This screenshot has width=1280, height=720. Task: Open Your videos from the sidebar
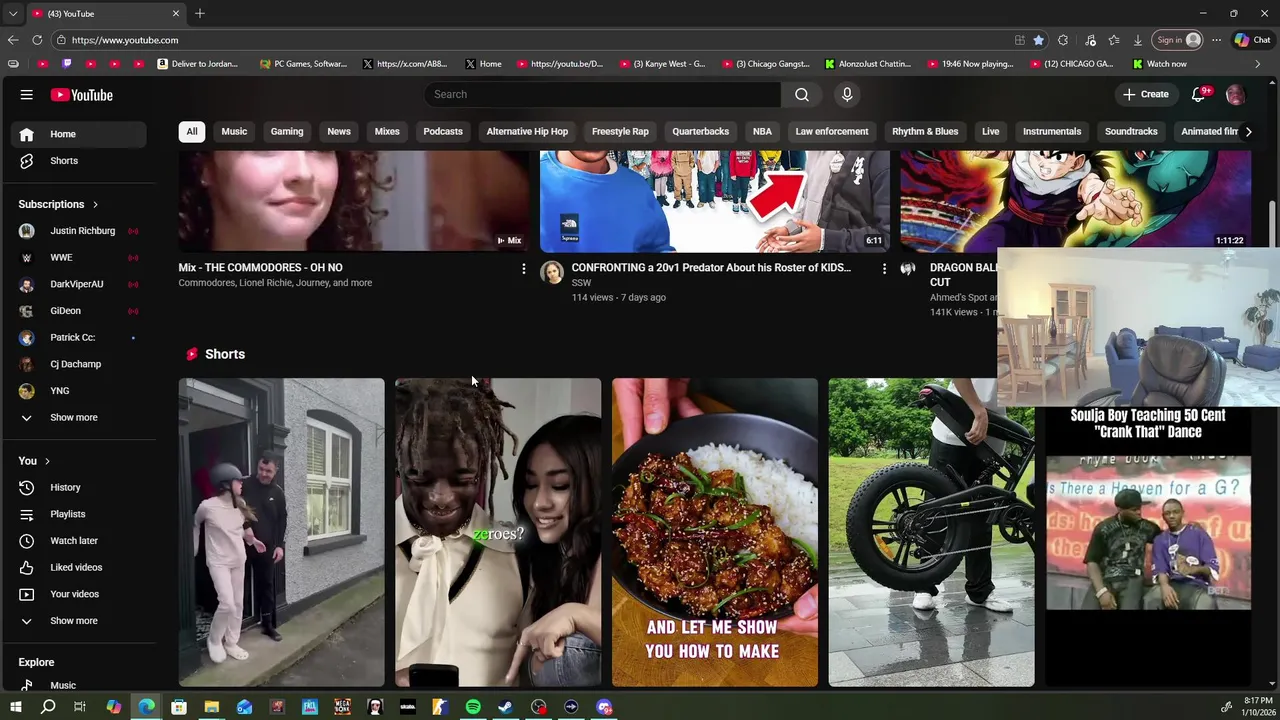click(x=80, y=594)
